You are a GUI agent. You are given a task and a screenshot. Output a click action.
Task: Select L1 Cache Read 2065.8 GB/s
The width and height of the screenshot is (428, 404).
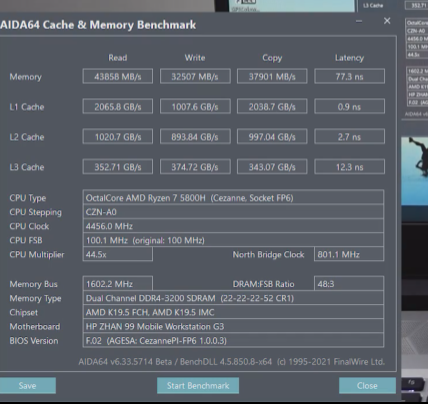pyautogui.click(x=118, y=106)
